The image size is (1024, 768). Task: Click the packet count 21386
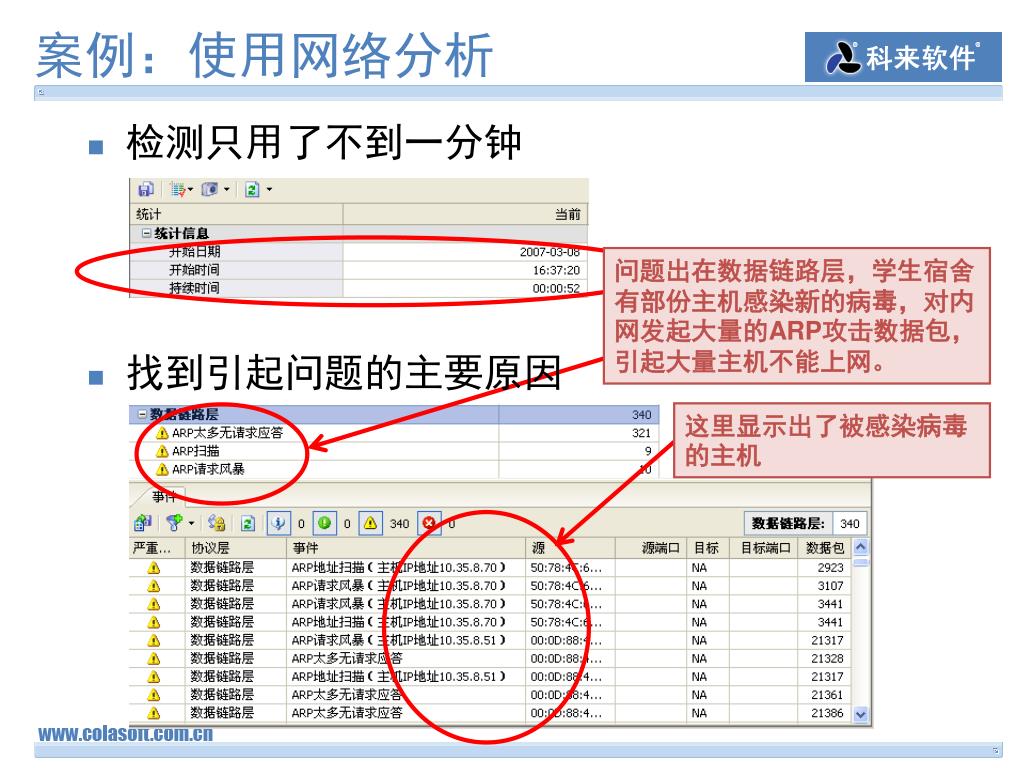[827, 713]
